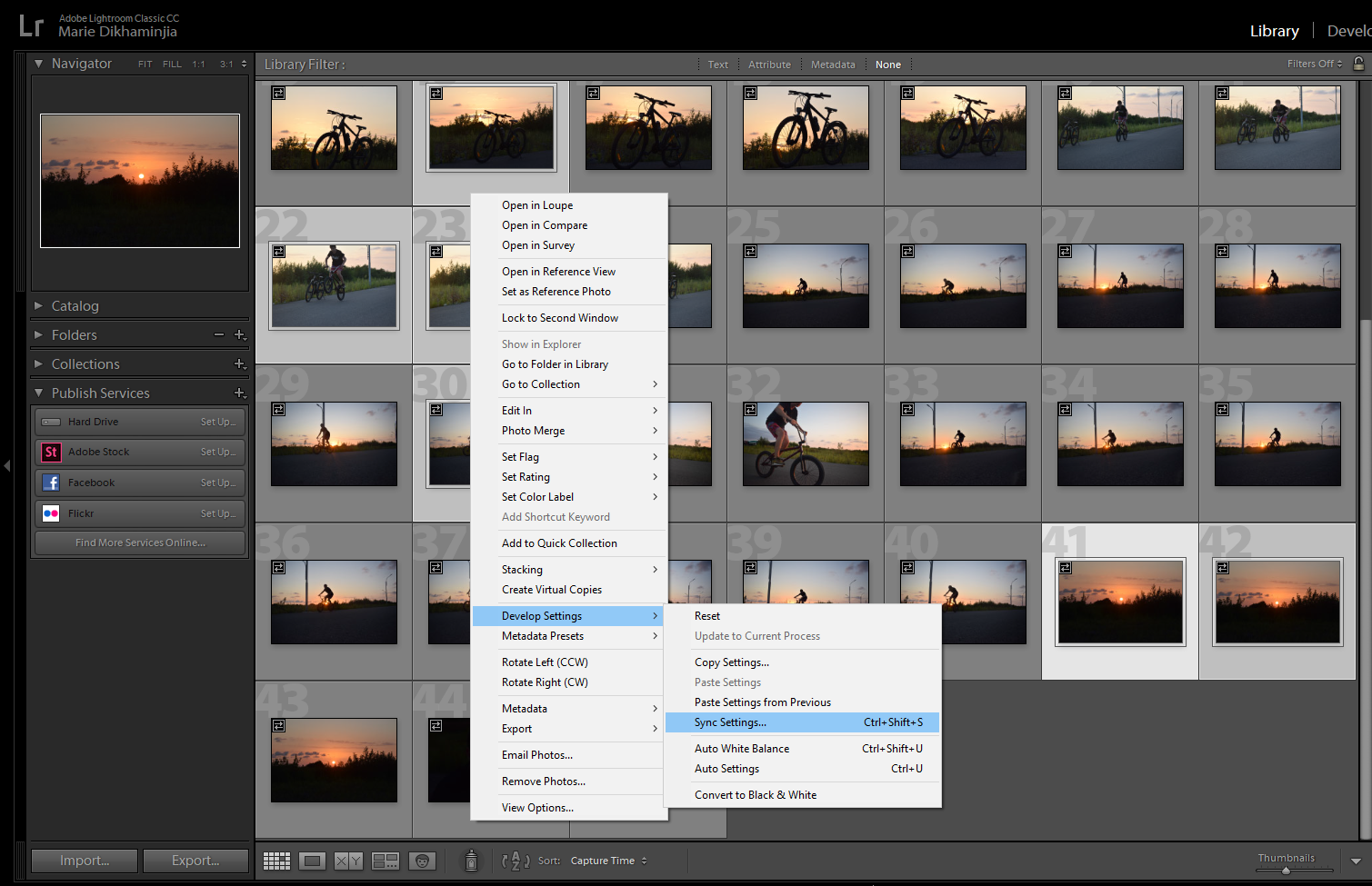
Task: Switch to Grid view icon
Action: click(276, 861)
